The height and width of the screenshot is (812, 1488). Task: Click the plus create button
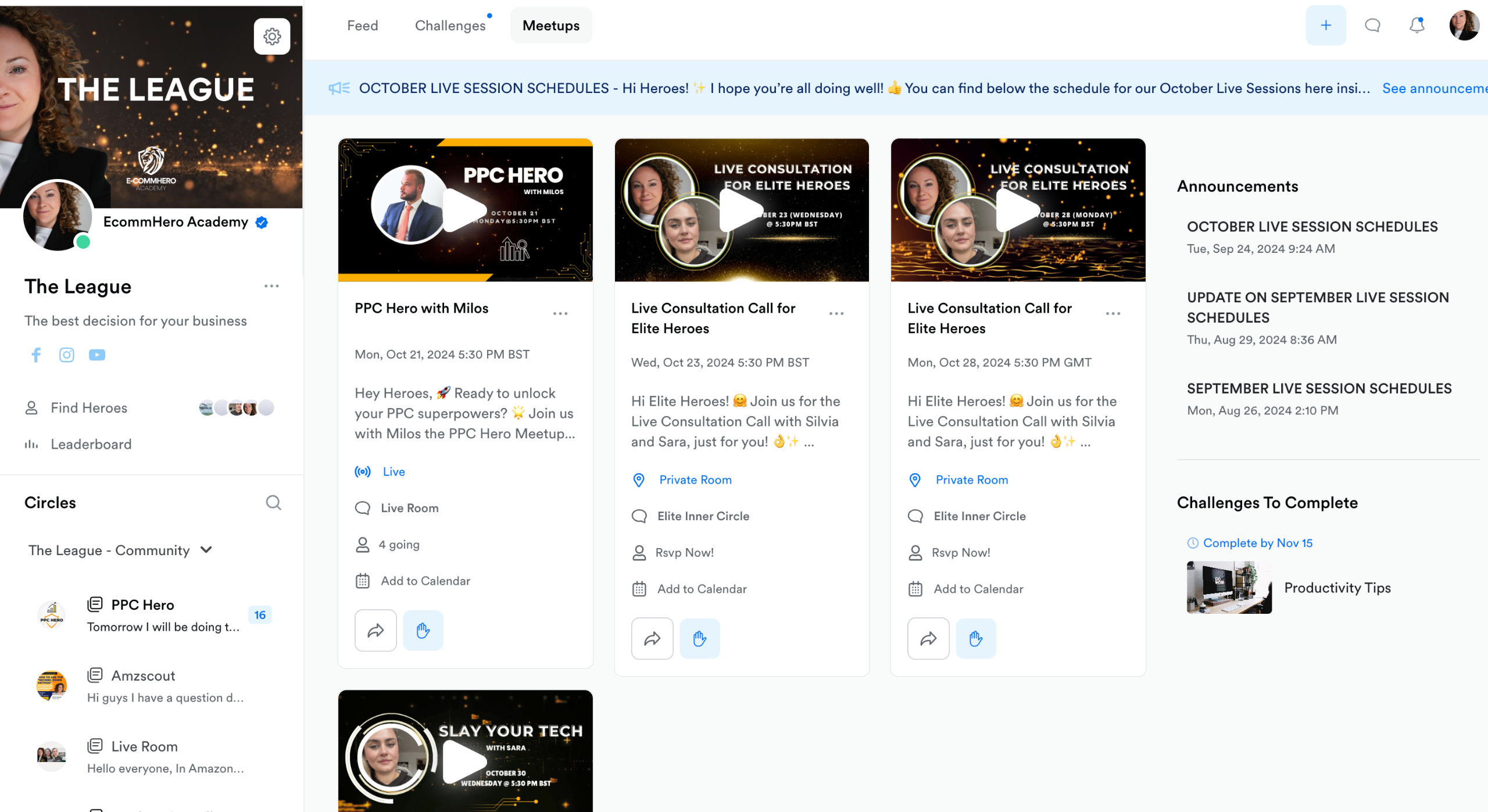tap(1325, 26)
